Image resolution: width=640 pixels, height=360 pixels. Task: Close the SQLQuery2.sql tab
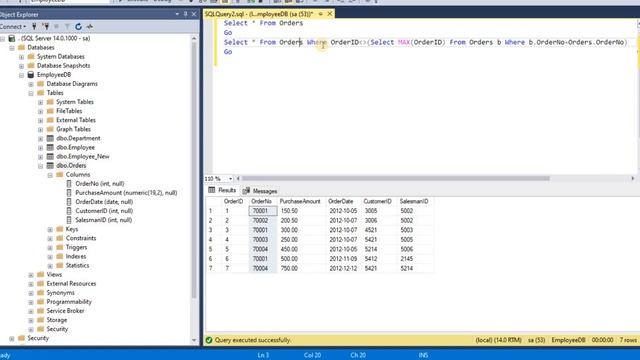tap(330, 14)
